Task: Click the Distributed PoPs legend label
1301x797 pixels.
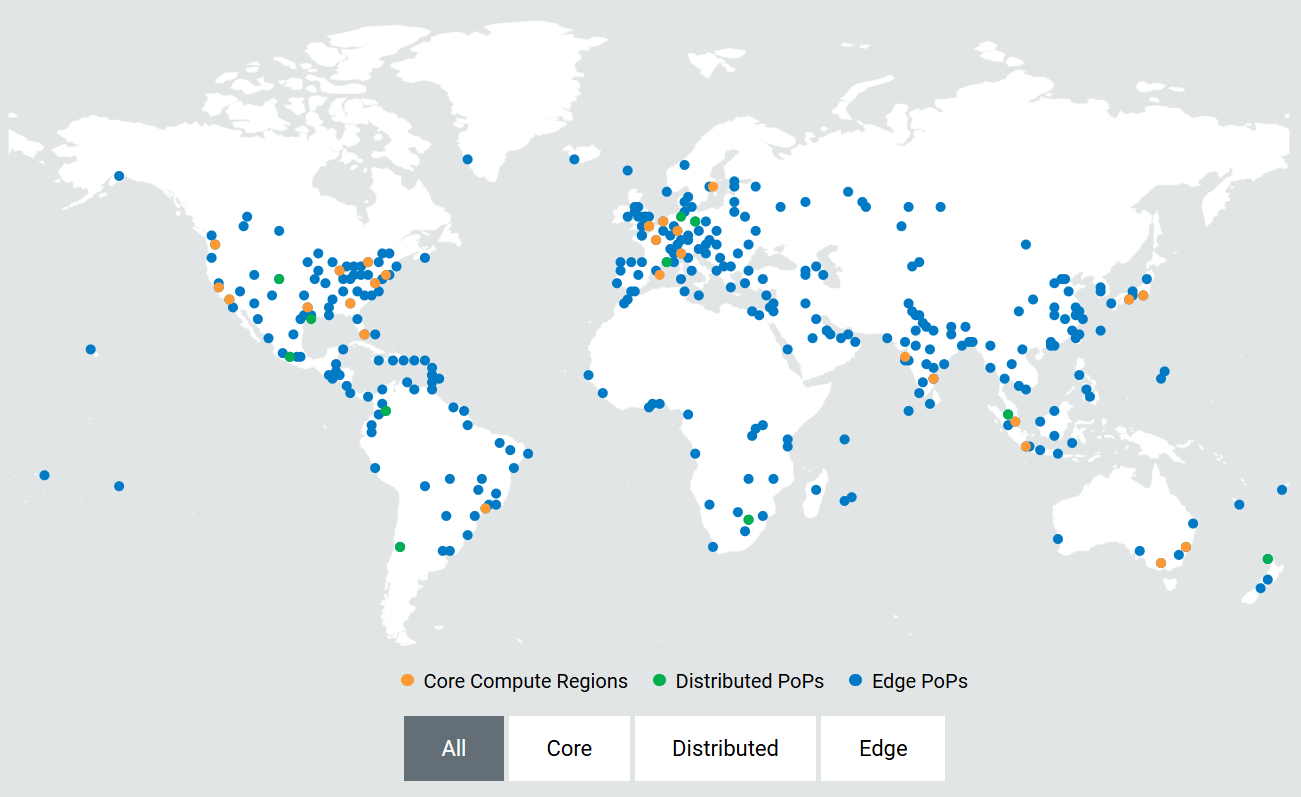Action: tap(749, 681)
